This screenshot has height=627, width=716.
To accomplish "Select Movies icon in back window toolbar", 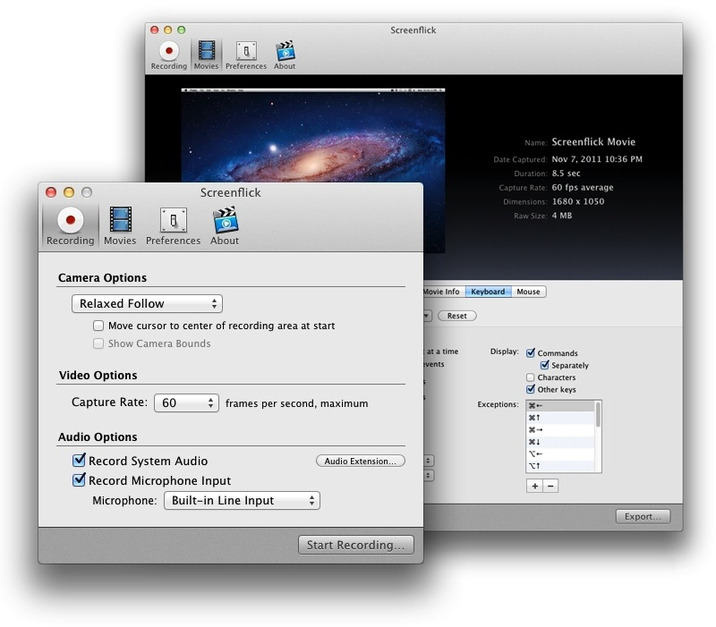I will tap(205, 53).
